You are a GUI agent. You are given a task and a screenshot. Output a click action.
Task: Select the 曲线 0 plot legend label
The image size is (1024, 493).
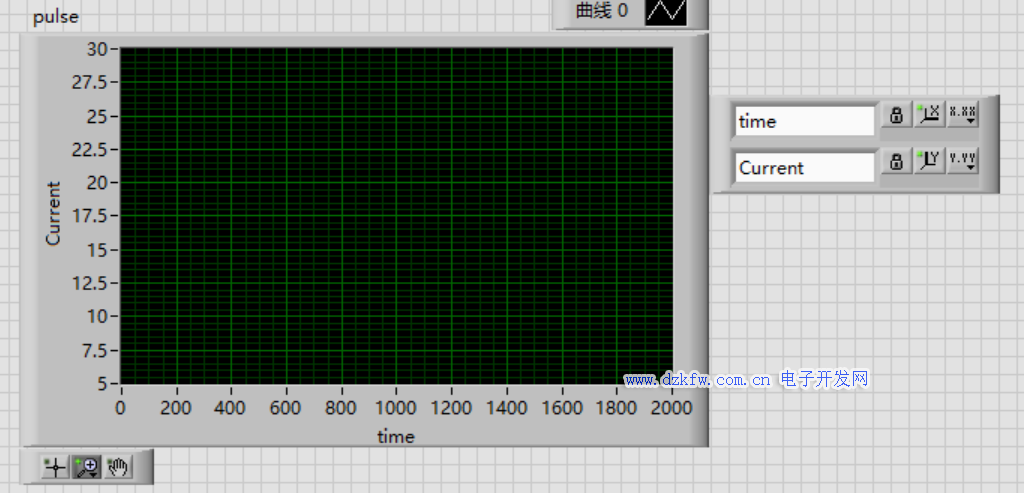point(602,12)
